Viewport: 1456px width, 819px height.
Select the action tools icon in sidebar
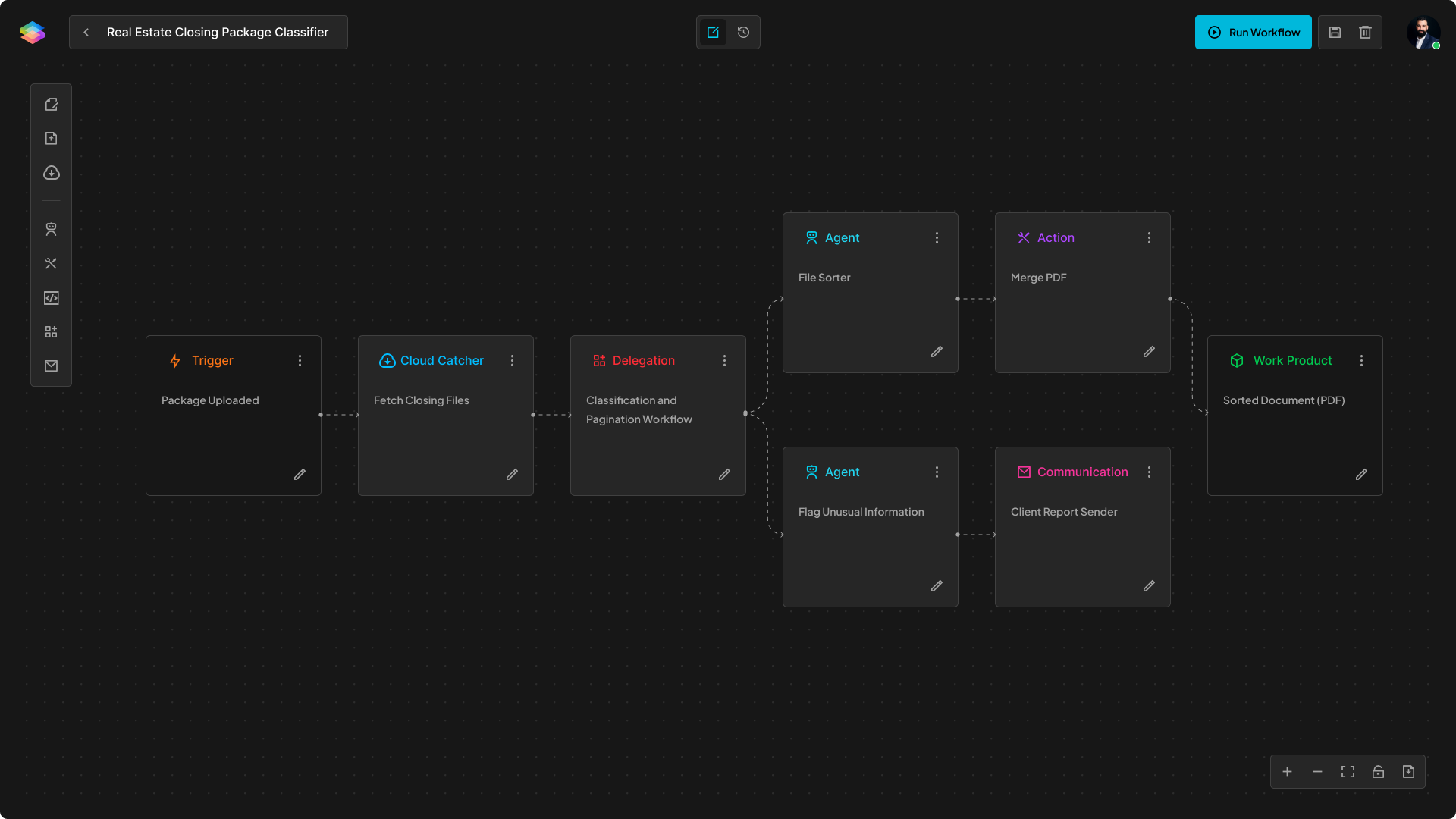pyautogui.click(x=51, y=263)
